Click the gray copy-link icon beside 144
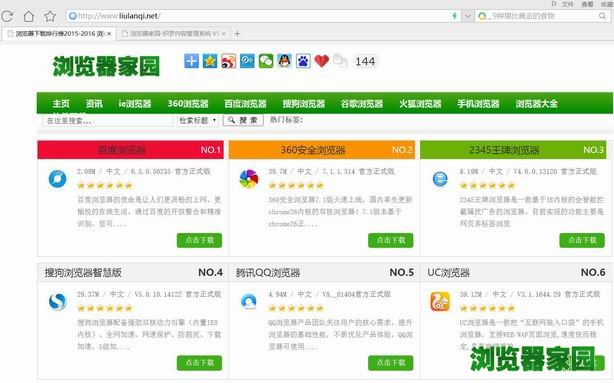The image size is (614, 383). point(340,61)
